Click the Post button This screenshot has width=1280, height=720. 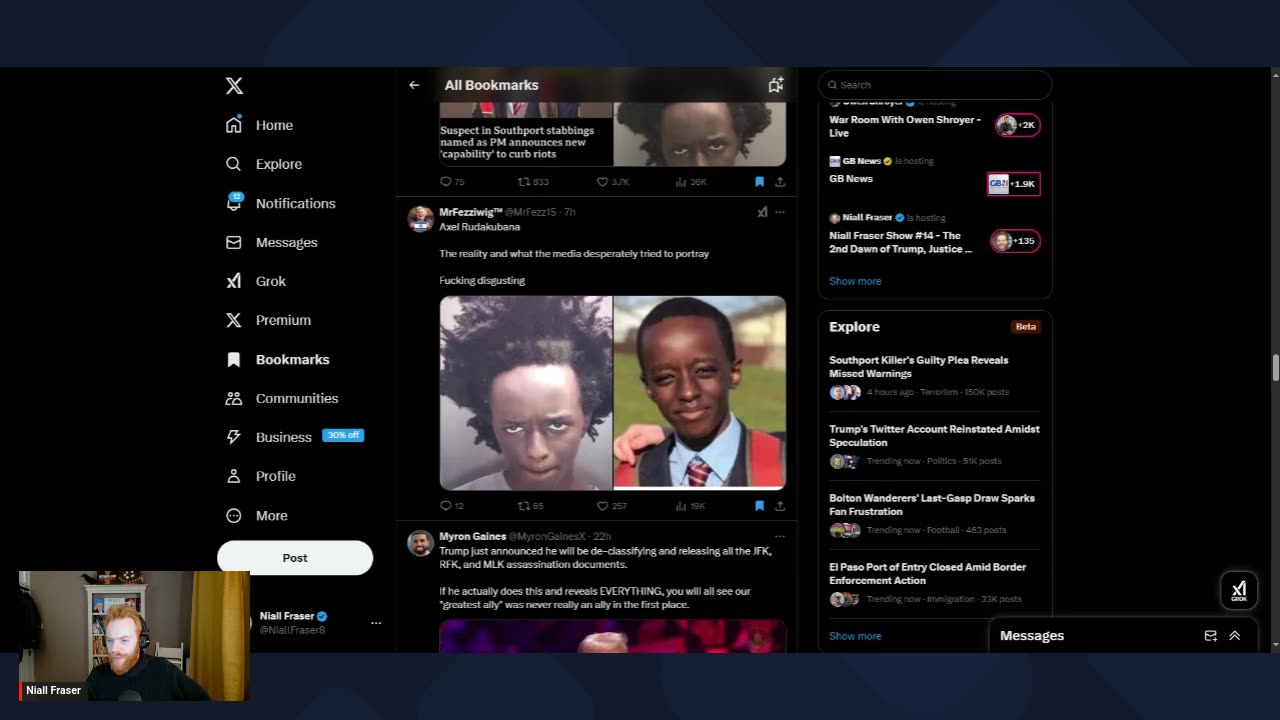click(x=295, y=558)
